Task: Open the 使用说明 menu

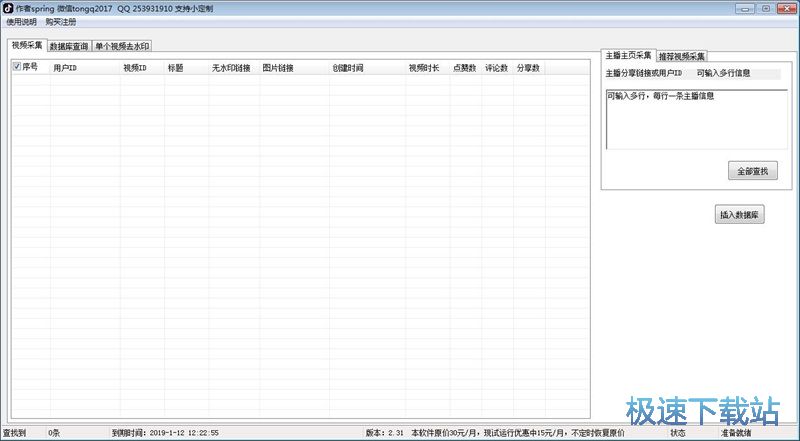Action: tap(21, 22)
